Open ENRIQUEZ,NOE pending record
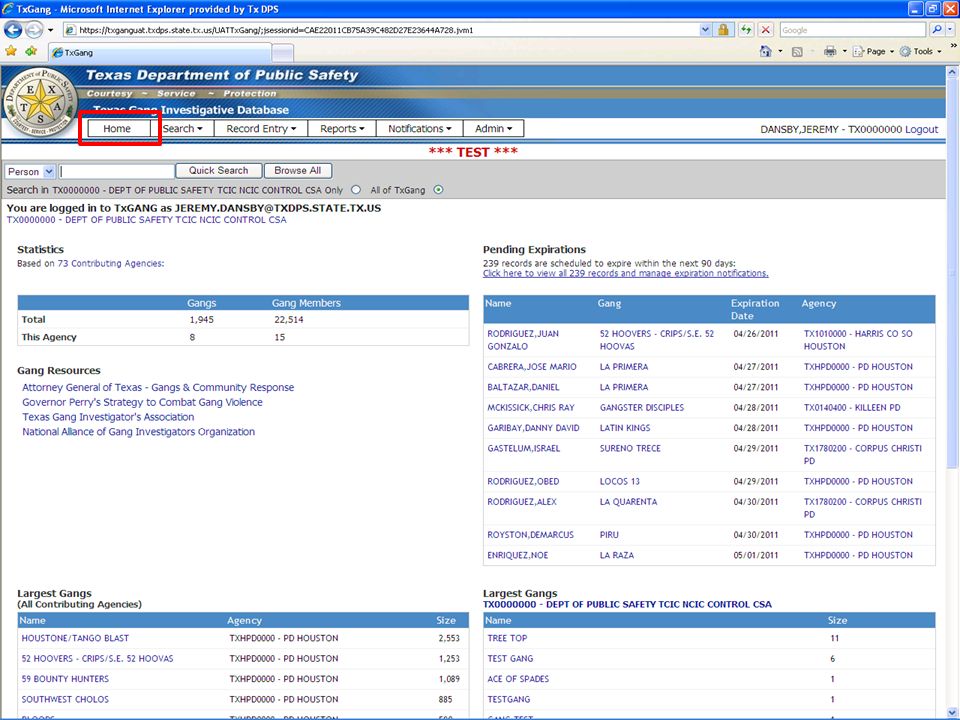The height and width of the screenshot is (720, 960). pyautogui.click(x=517, y=555)
